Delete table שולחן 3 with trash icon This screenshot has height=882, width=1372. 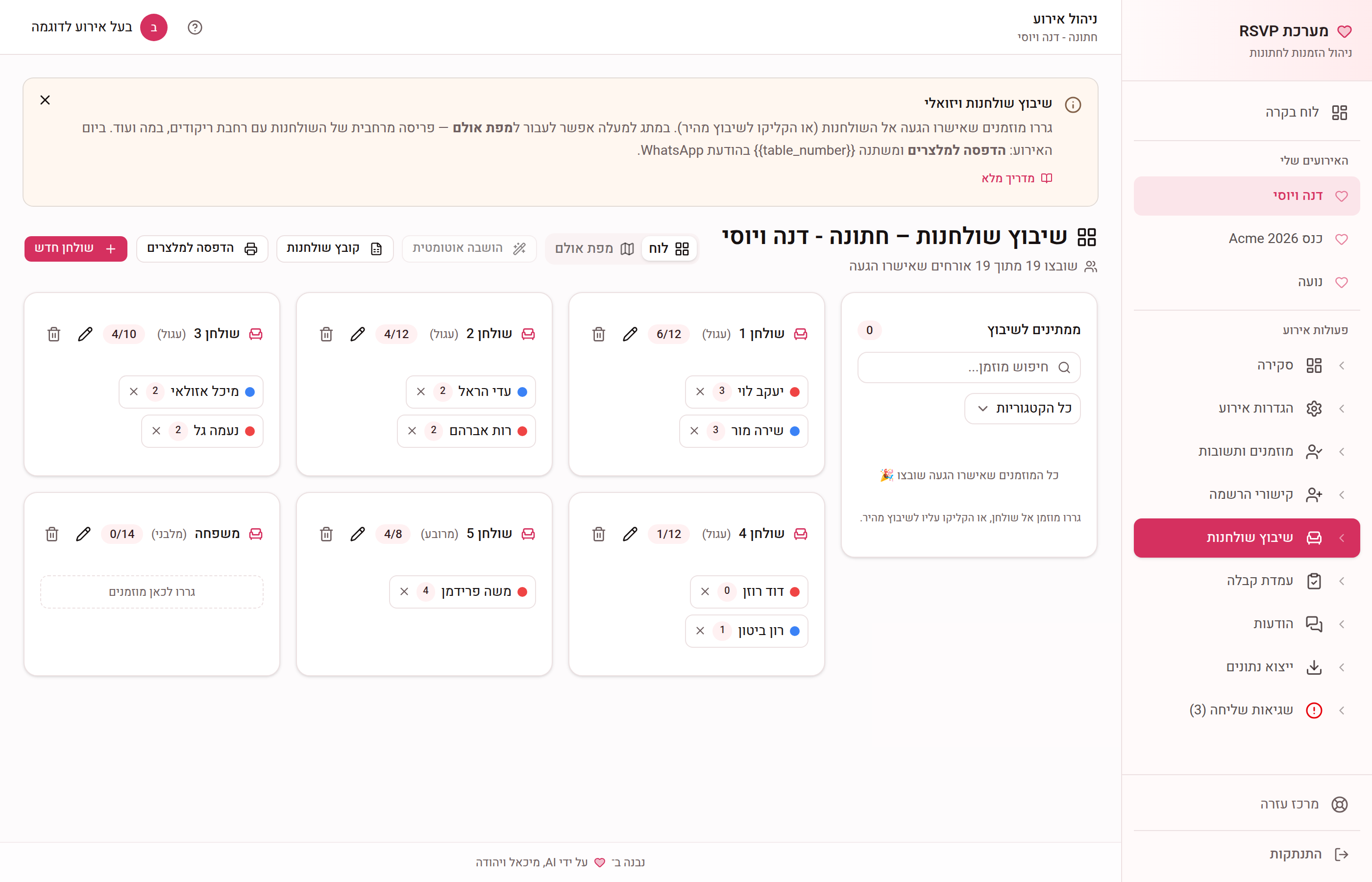click(54, 334)
